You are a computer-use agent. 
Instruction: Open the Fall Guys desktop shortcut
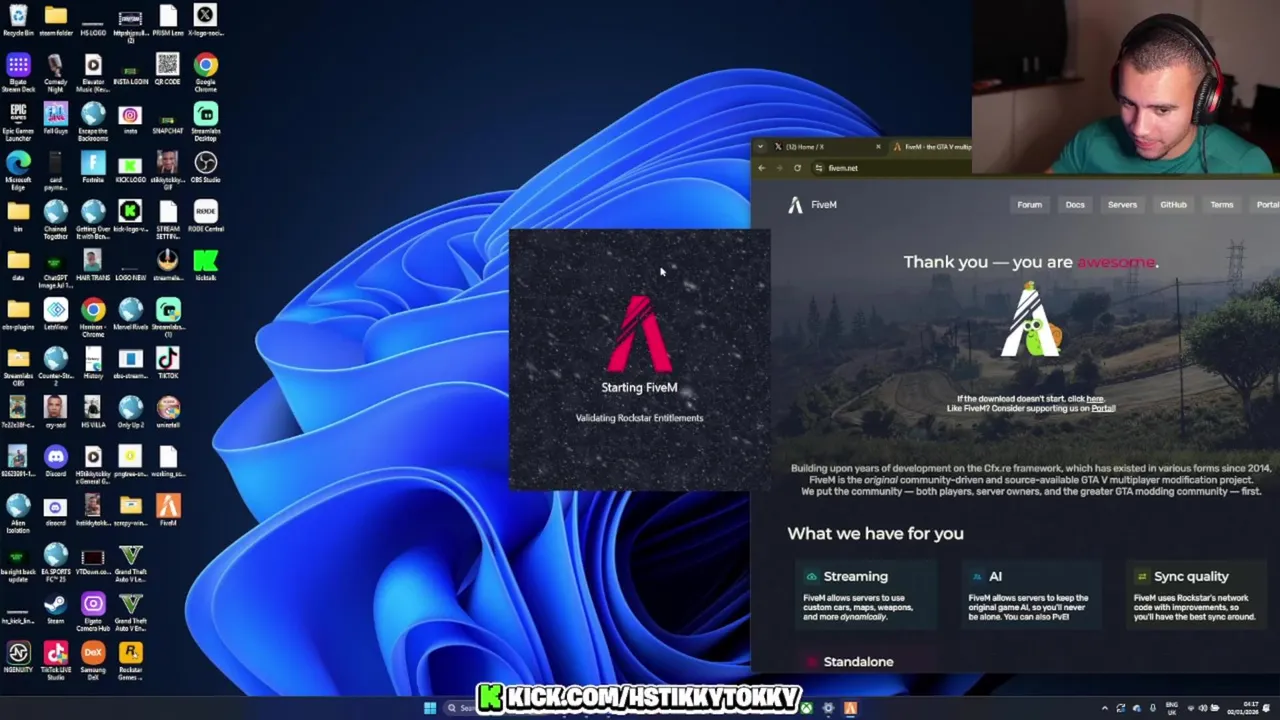tap(55, 120)
